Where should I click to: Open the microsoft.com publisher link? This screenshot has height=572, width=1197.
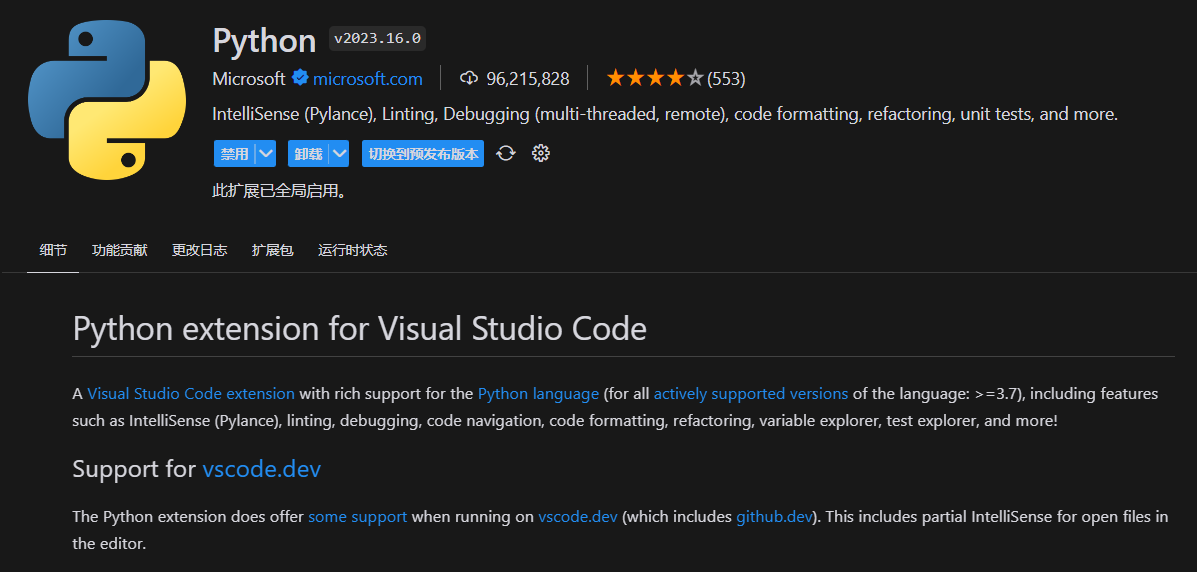[367, 79]
